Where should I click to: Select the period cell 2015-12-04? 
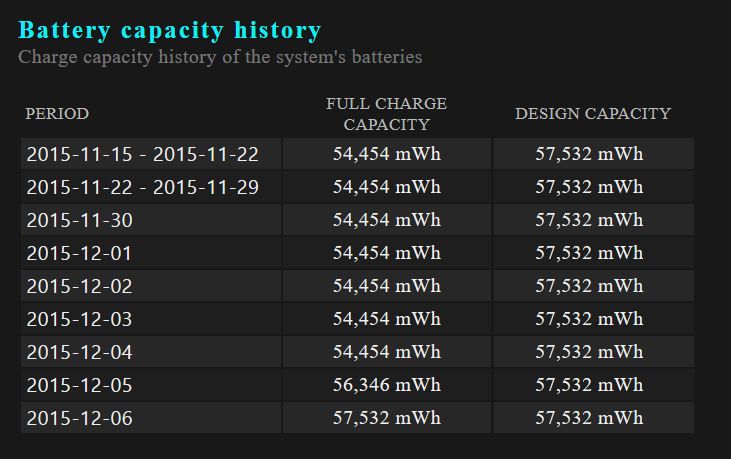pyautogui.click(x=151, y=352)
